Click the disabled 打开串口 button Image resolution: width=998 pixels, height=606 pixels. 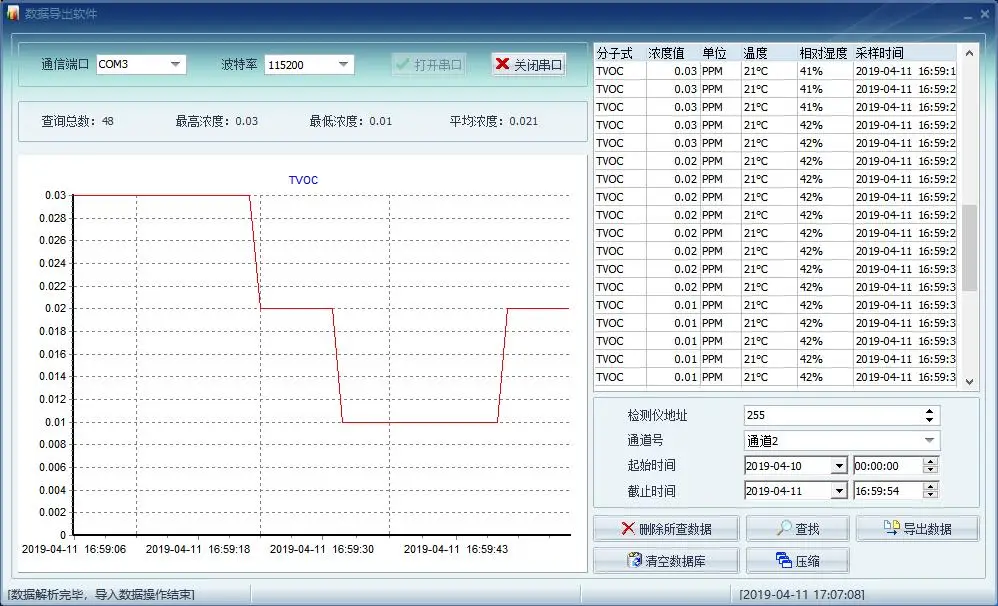click(x=428, y=64)
